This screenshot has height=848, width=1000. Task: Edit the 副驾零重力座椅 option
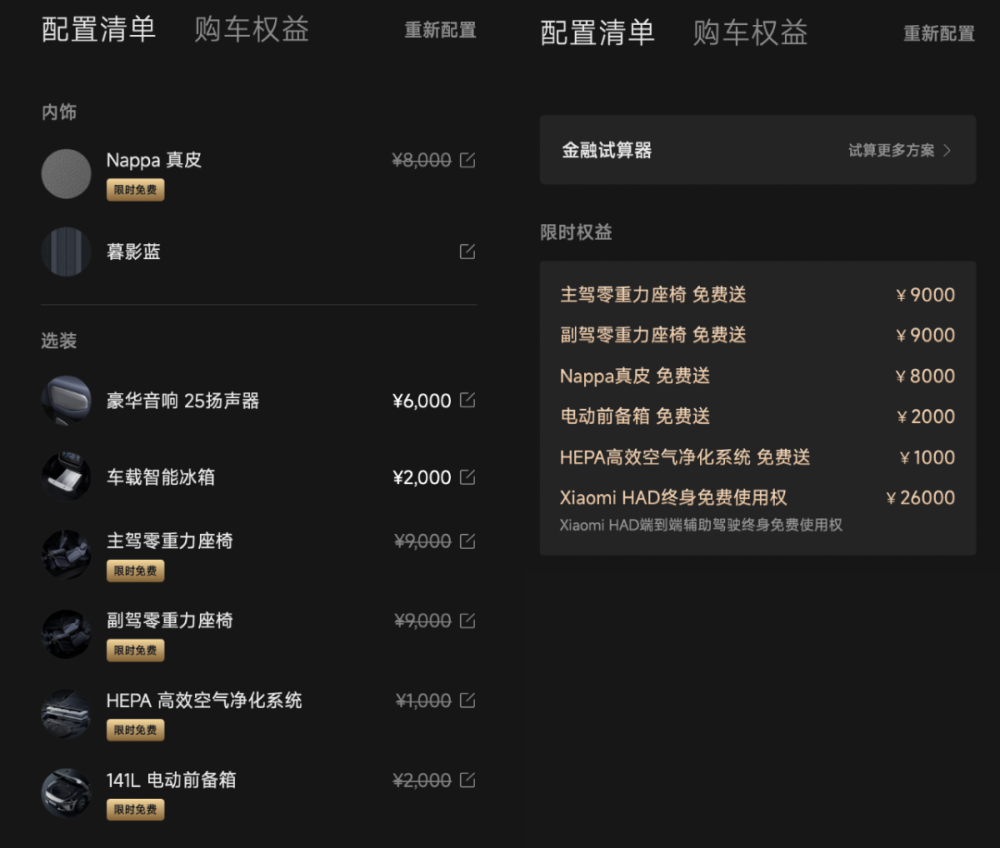click(x=466, y=620)
